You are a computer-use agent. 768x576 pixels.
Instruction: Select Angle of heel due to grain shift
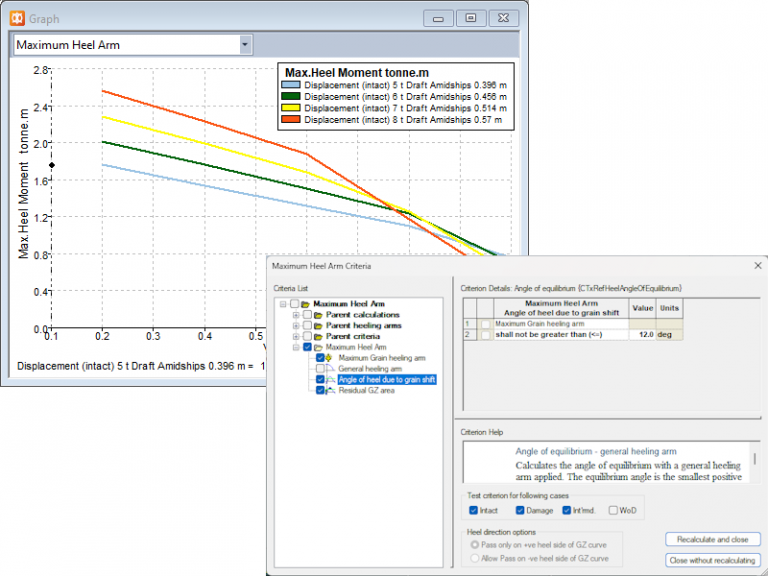coord(386,380)
